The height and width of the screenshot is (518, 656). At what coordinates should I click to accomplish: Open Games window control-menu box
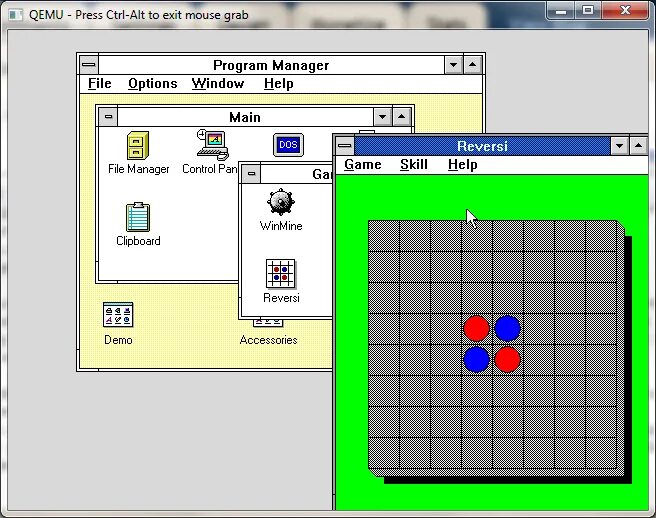click(251, 174)
